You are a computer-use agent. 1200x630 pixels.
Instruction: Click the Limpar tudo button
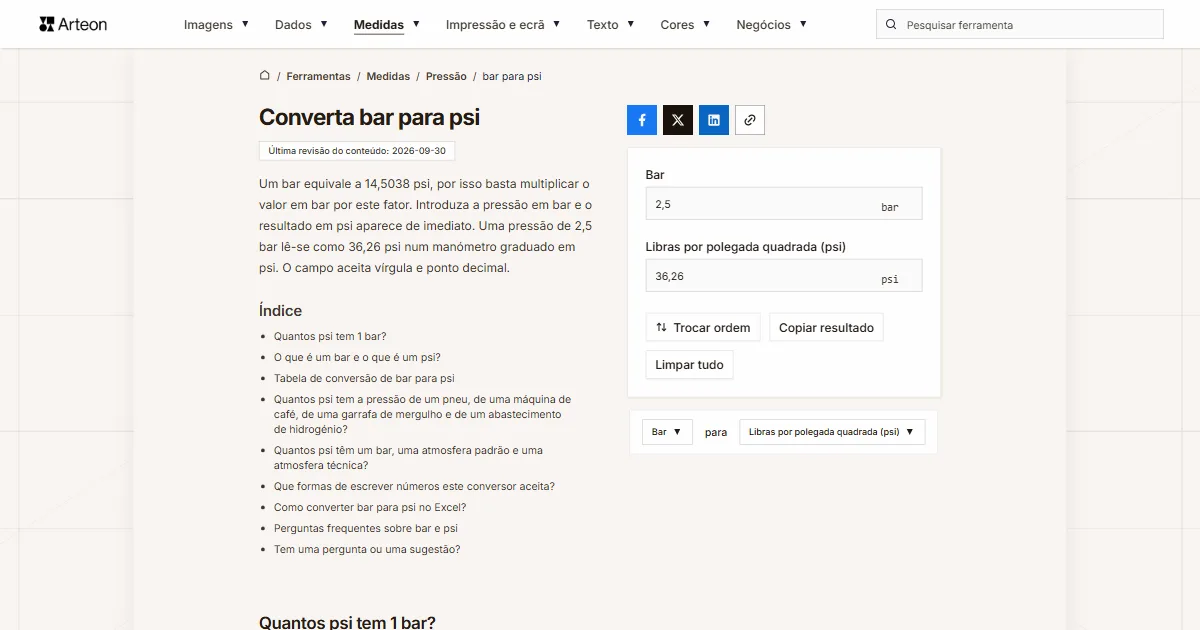coord(690,365)
